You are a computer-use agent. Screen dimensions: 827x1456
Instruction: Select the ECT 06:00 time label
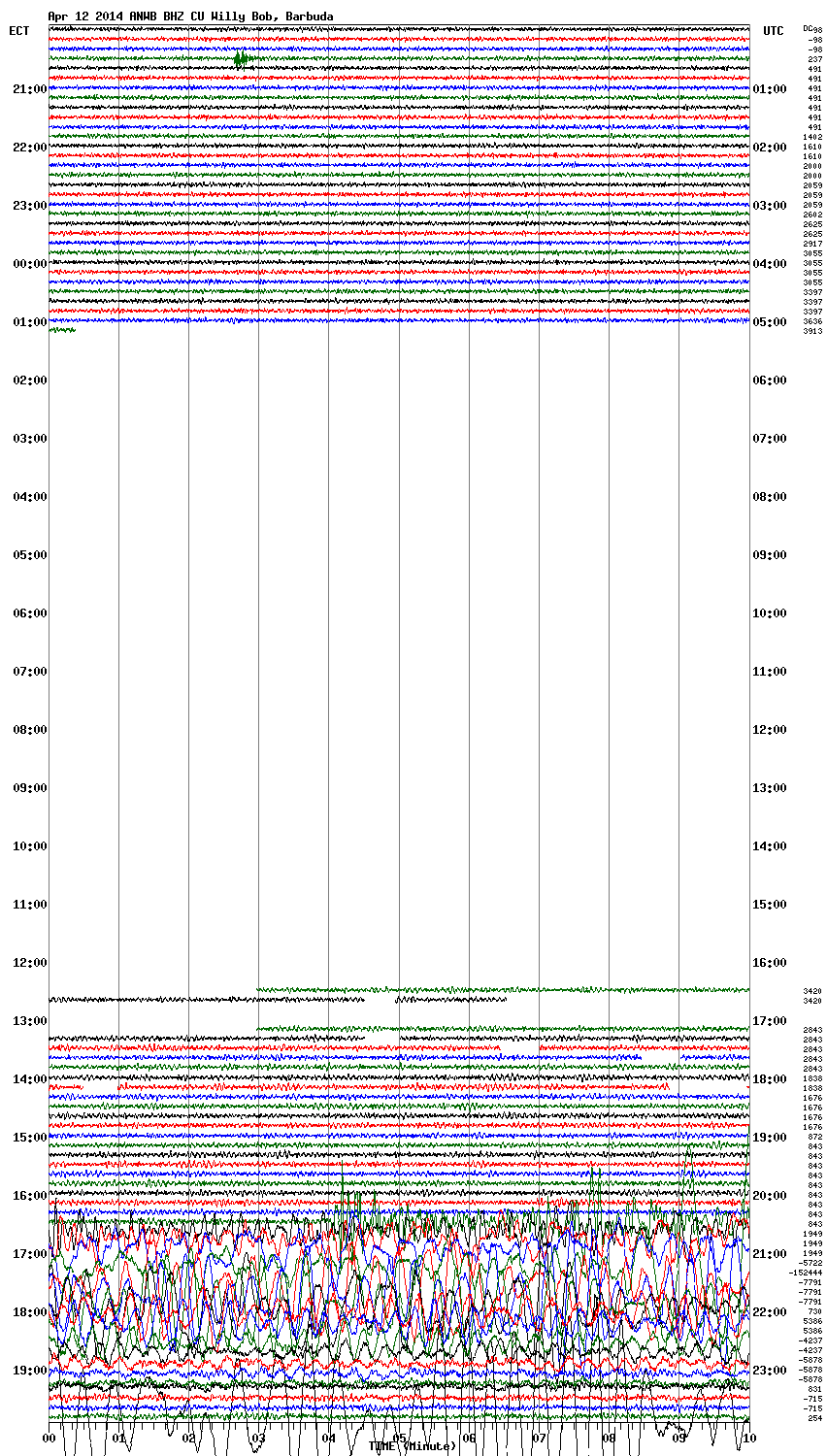point(30,613)
